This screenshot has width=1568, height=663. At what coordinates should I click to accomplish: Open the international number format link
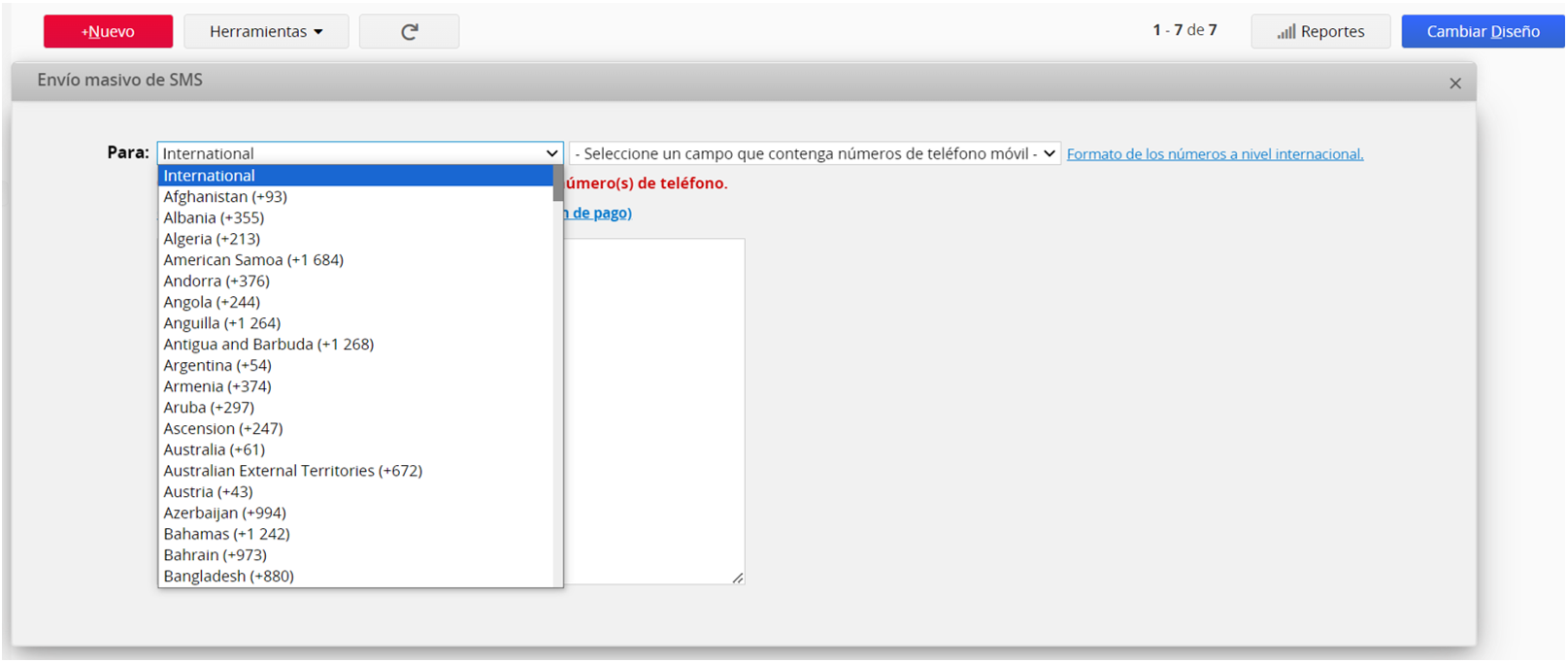click(x=1215, y=154)
